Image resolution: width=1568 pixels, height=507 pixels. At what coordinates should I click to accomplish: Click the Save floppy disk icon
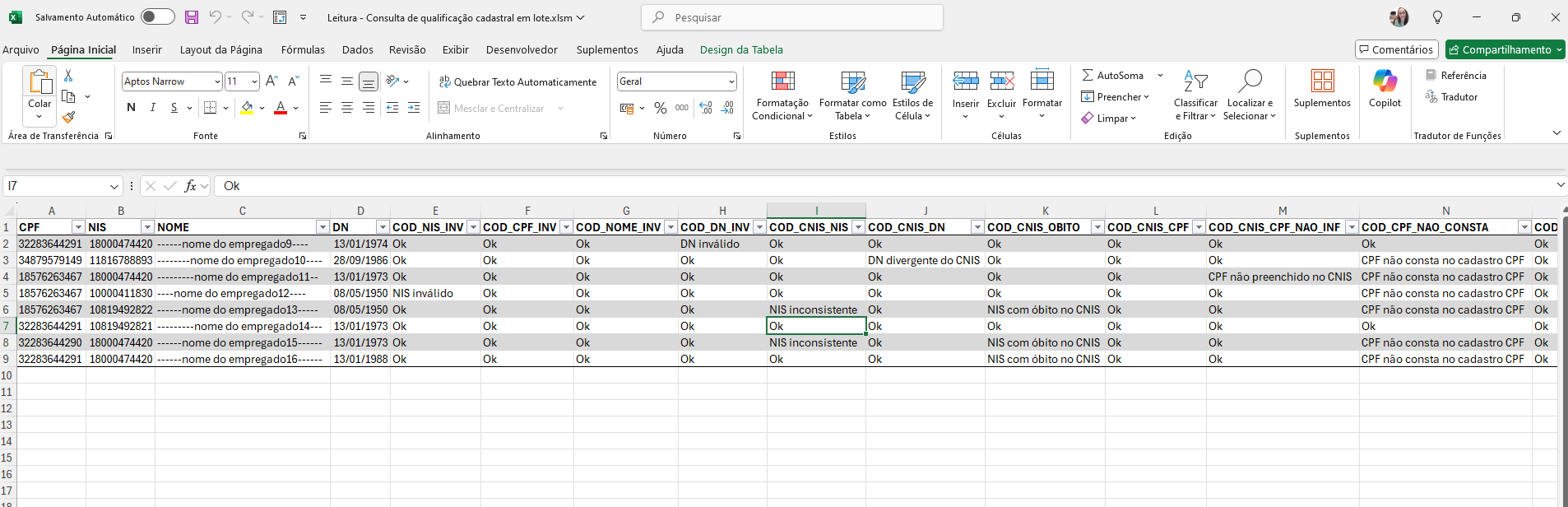(x=192, y=17)
